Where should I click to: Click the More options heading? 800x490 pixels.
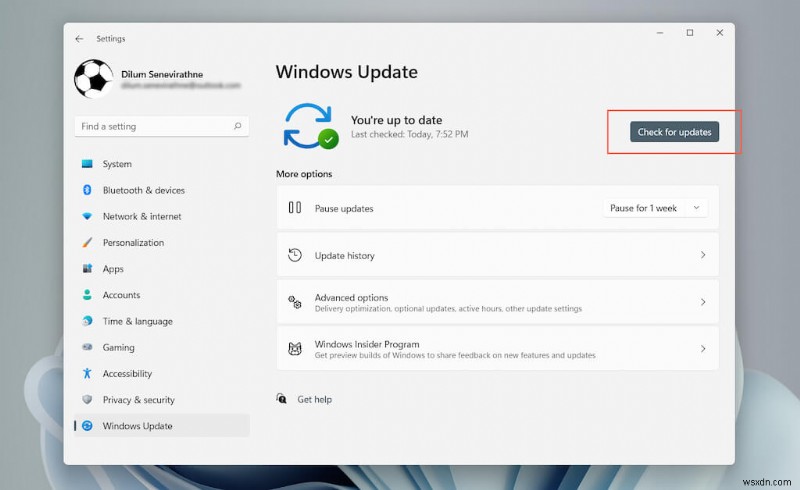(304, 174)
